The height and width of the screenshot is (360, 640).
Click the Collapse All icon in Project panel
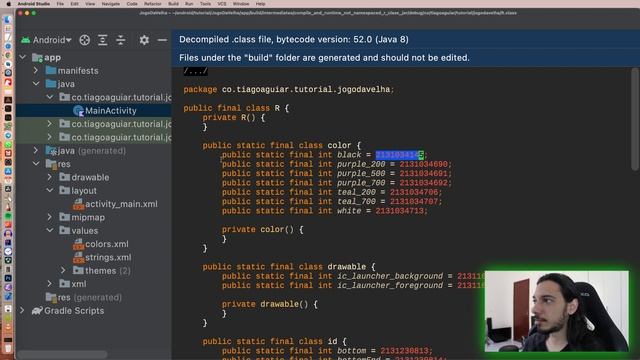tap(121, 40)
